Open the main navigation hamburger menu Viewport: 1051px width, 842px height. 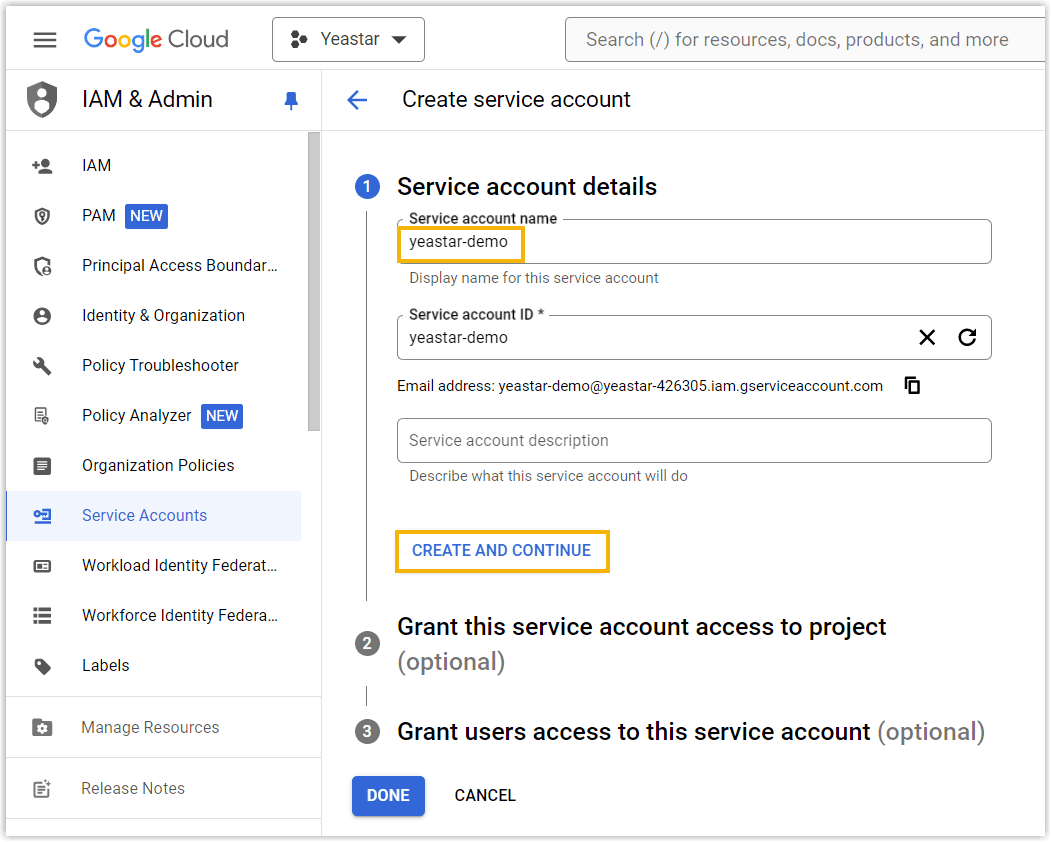(x=44, y=39)
